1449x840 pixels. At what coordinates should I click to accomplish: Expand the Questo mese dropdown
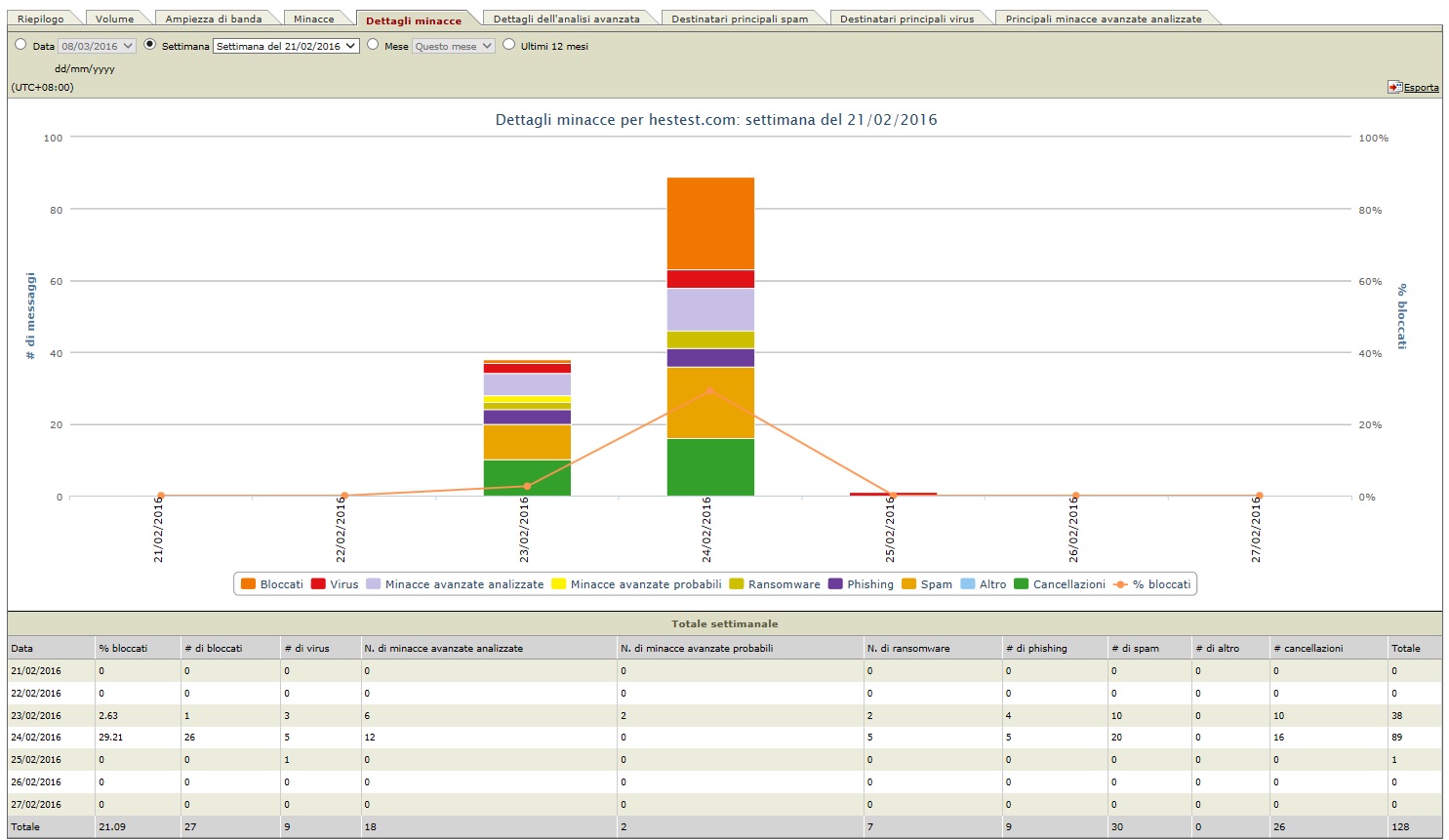453,46
